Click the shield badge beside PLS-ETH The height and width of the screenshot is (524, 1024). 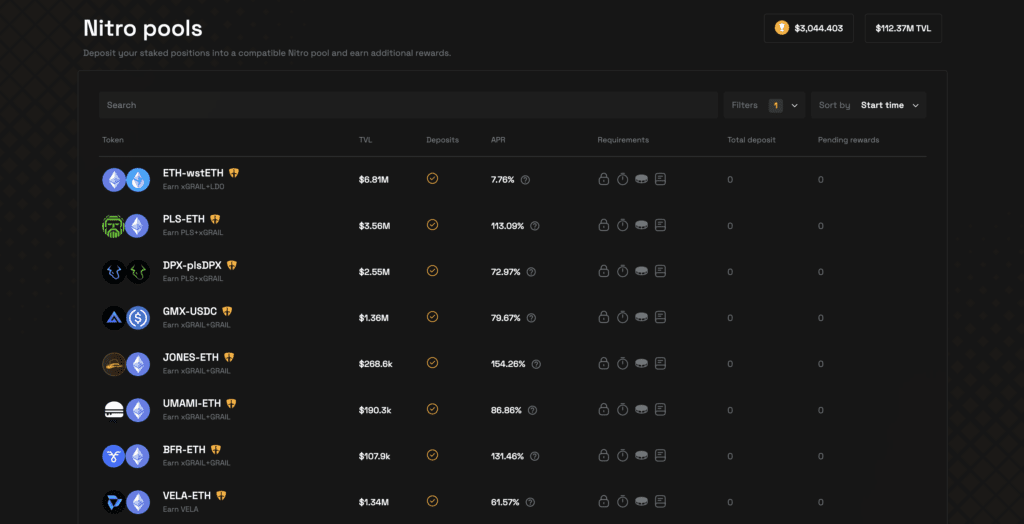click(215, 219)
